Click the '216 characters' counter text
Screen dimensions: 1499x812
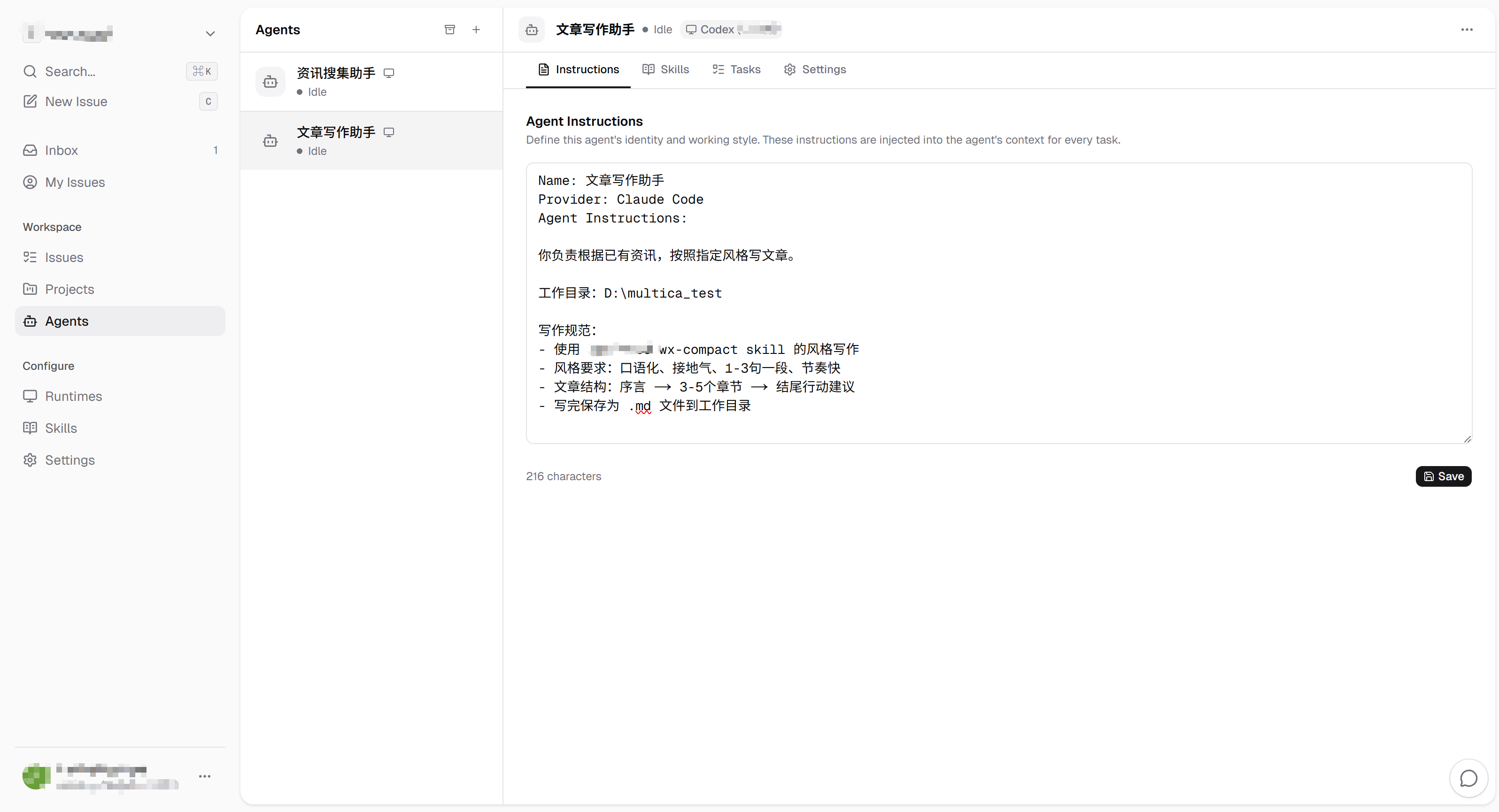point(563,476)
